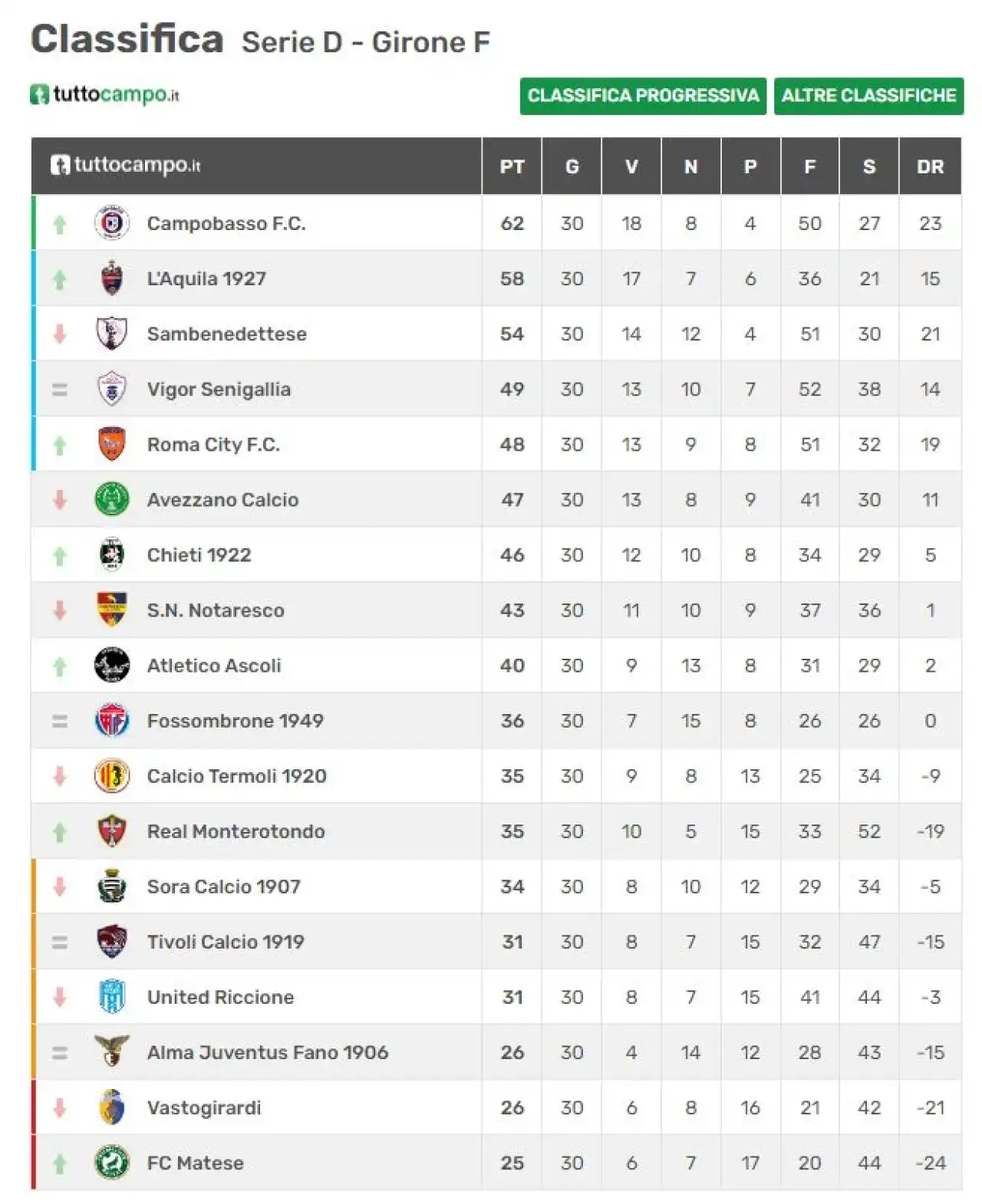Click the Campobasso F.C. team crest
982x1204 pixels.
(x=112, y=223)
